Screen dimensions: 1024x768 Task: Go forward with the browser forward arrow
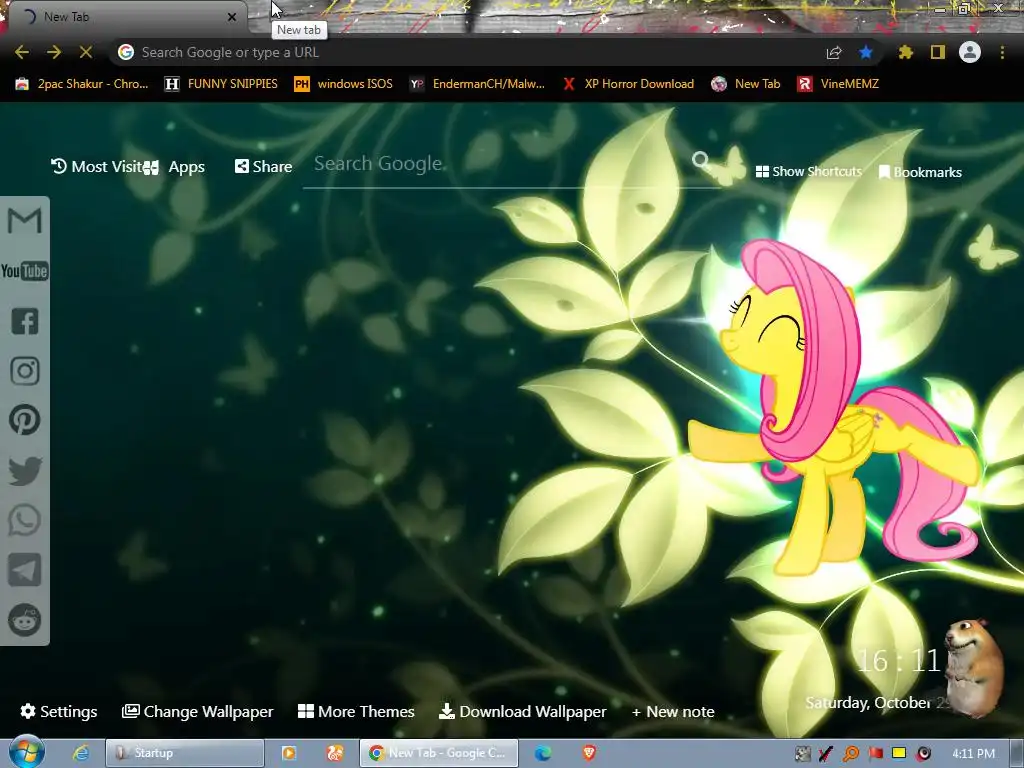tap(54, 52)
